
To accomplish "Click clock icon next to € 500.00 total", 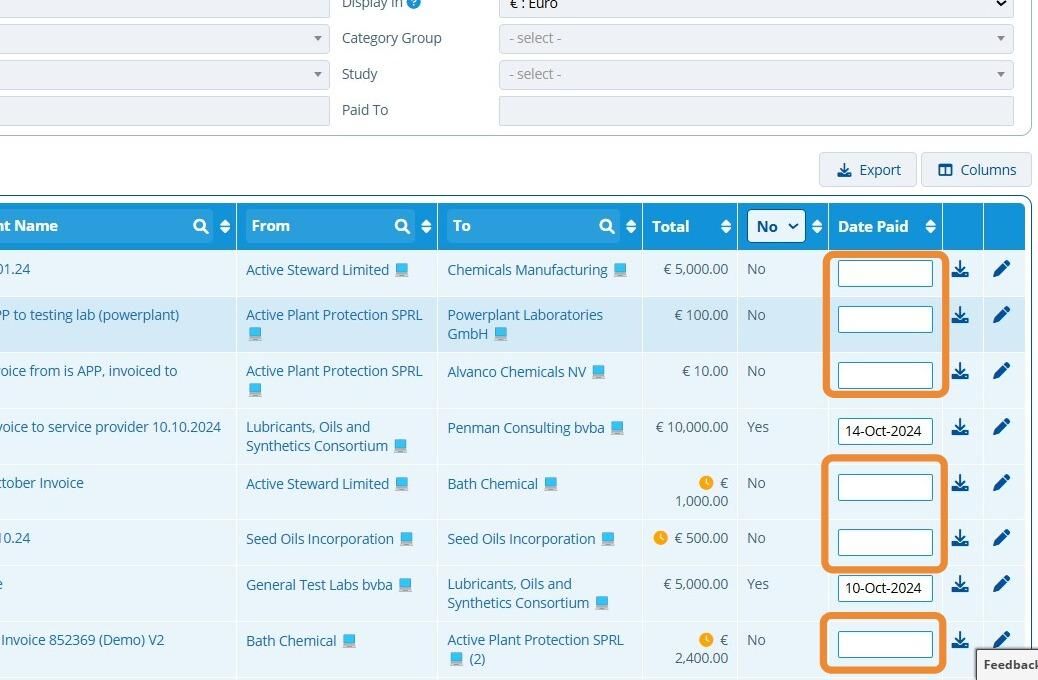I will pos(661,538).
